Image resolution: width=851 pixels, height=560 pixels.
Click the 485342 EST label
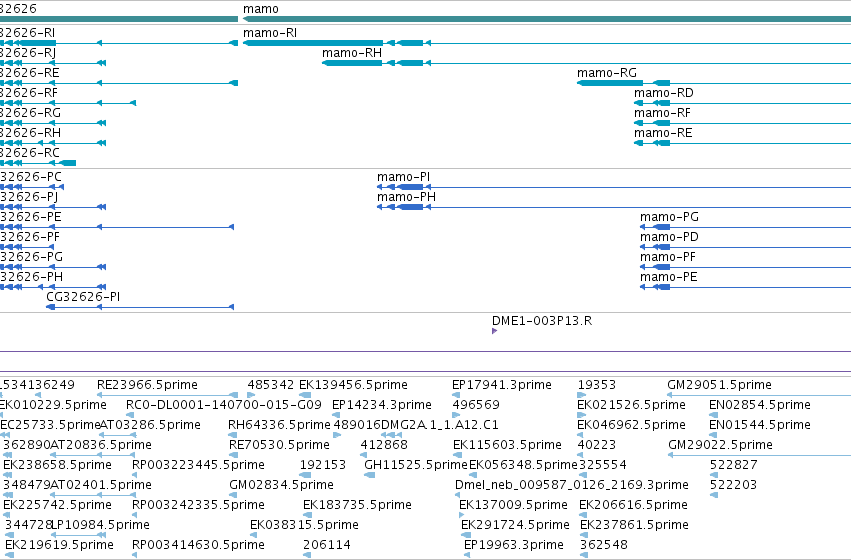click(x=271, y=385)
